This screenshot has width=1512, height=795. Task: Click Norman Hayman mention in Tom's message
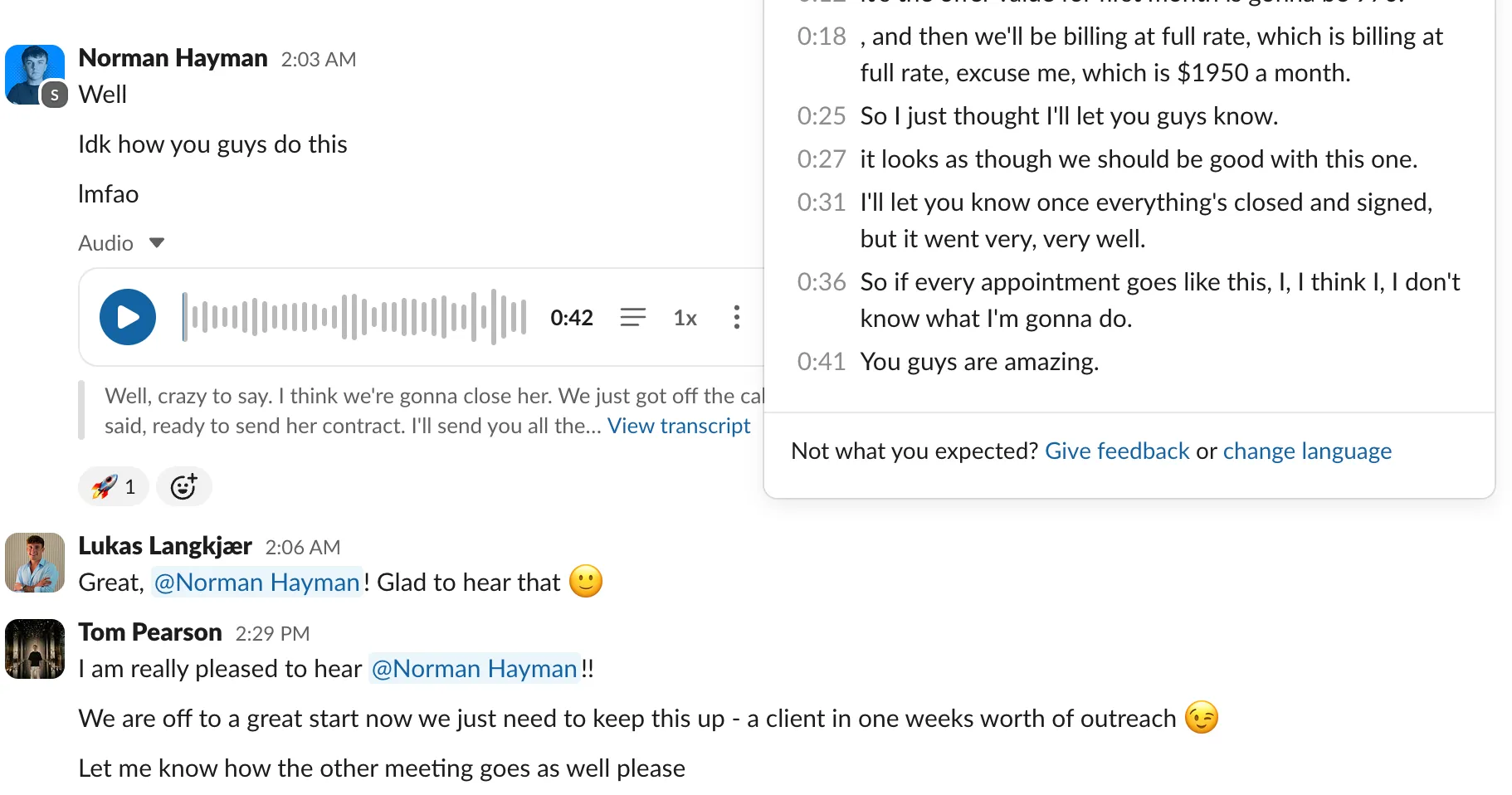click(474, 669)
